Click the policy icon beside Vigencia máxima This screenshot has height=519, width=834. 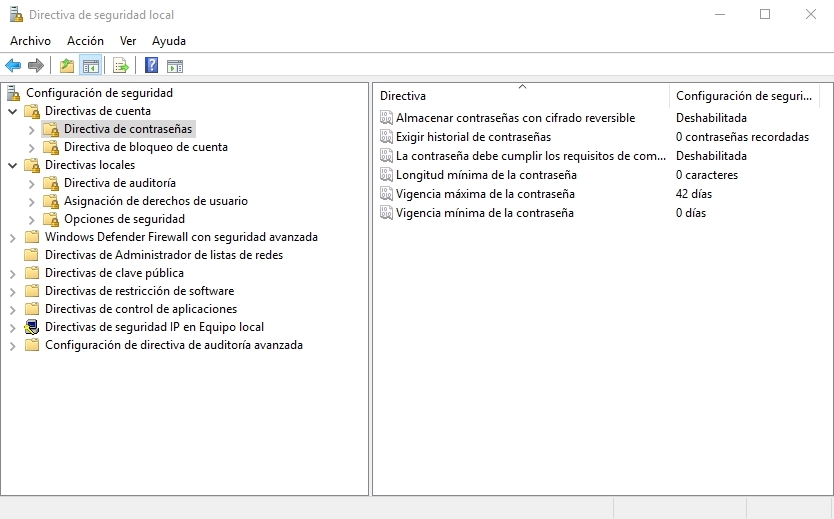(x=386, y=194)
